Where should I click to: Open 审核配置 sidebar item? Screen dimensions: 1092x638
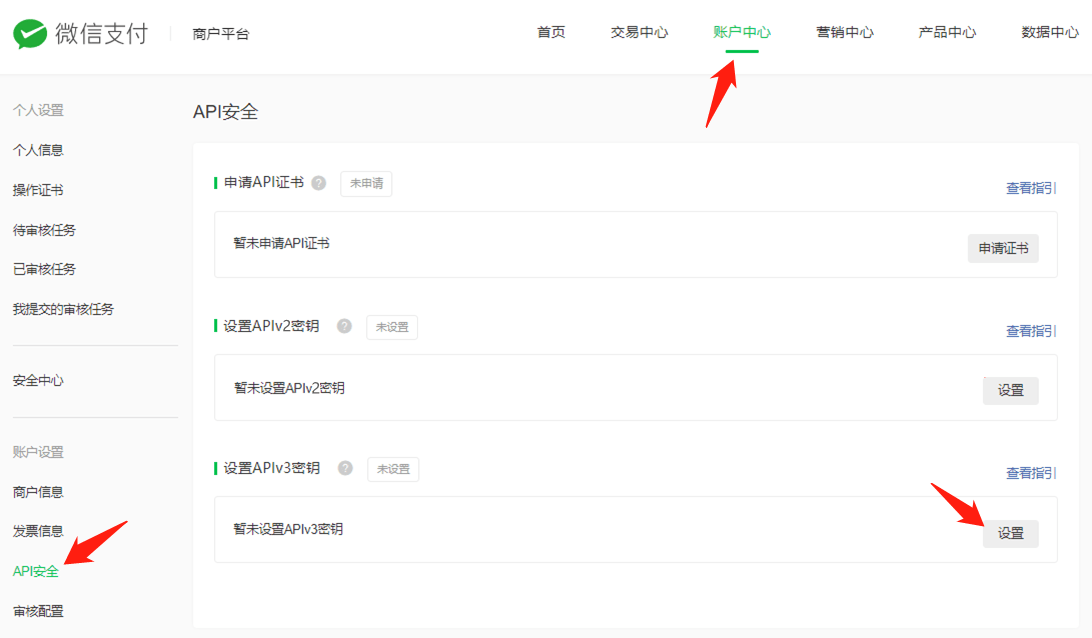click(38, 611)
